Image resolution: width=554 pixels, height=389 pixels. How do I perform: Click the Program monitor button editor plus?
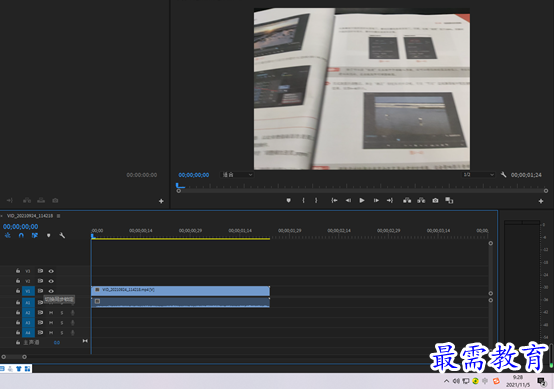(x=541, y=201)
